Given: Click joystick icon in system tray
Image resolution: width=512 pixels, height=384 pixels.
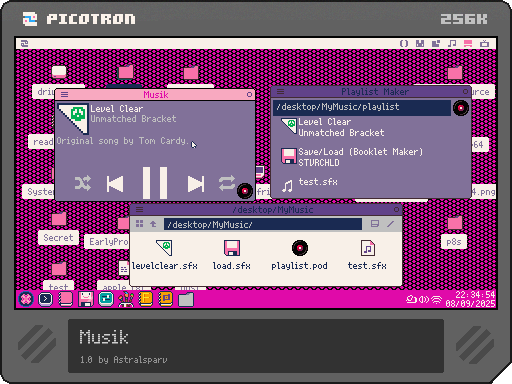Looking at the screenshot, I should click(411, 300).
